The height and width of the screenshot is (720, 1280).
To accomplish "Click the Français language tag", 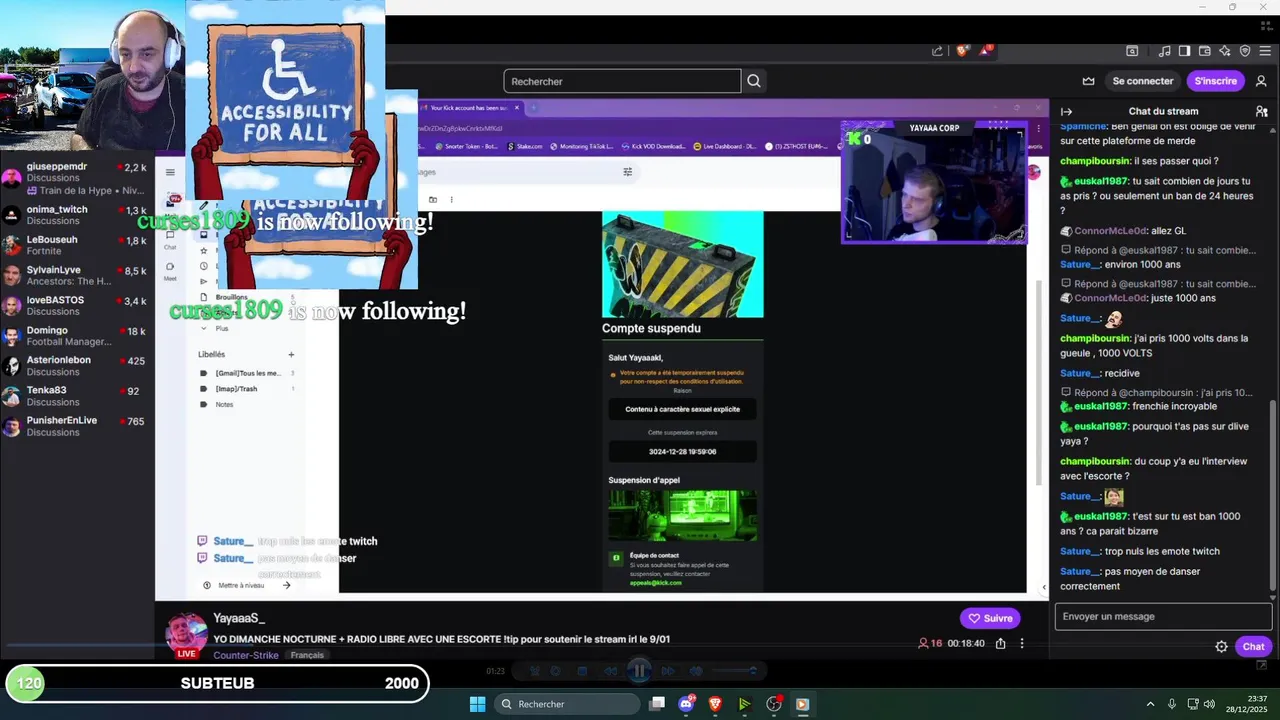I will click(x=307, y=655).
